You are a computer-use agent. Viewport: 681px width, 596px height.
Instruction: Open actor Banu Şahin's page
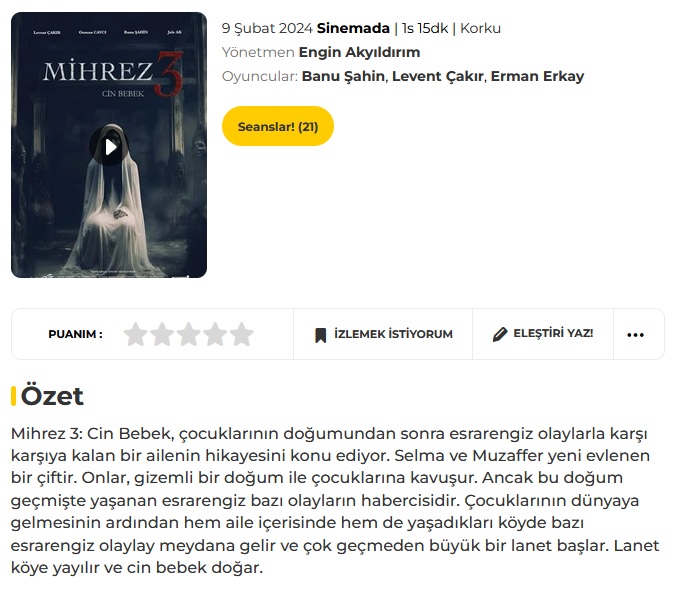[x=343, y=76]
